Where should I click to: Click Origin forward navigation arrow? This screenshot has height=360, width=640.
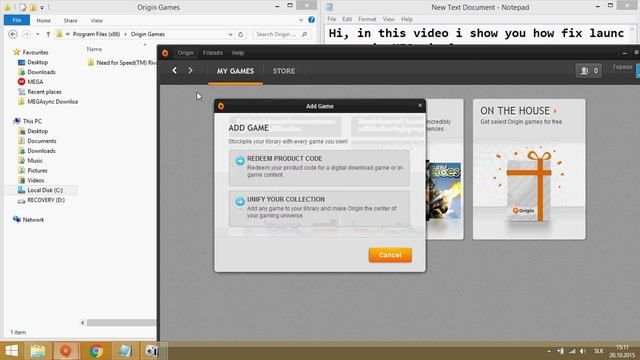click(190, 70)
